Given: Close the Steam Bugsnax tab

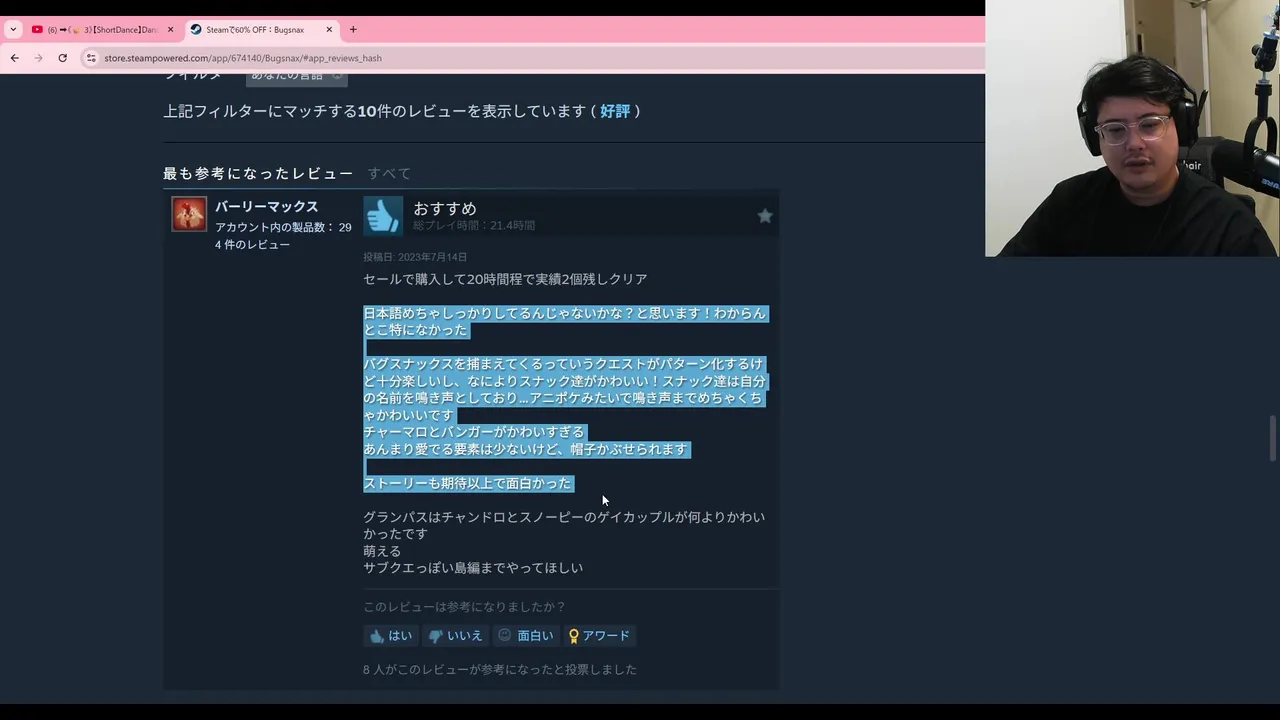Looking at the screenshot, I should 329,30.
